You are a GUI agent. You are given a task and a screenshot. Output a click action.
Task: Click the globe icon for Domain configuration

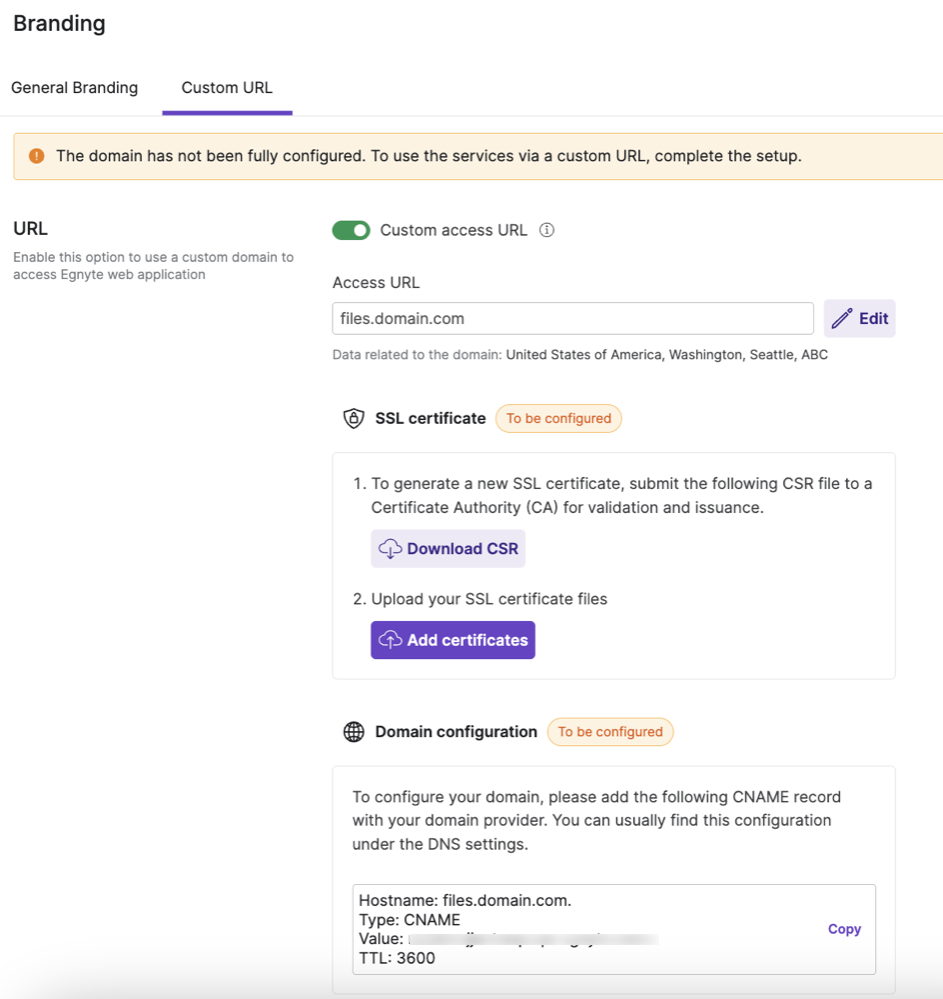pyautogui.click(x=353, y=732)
